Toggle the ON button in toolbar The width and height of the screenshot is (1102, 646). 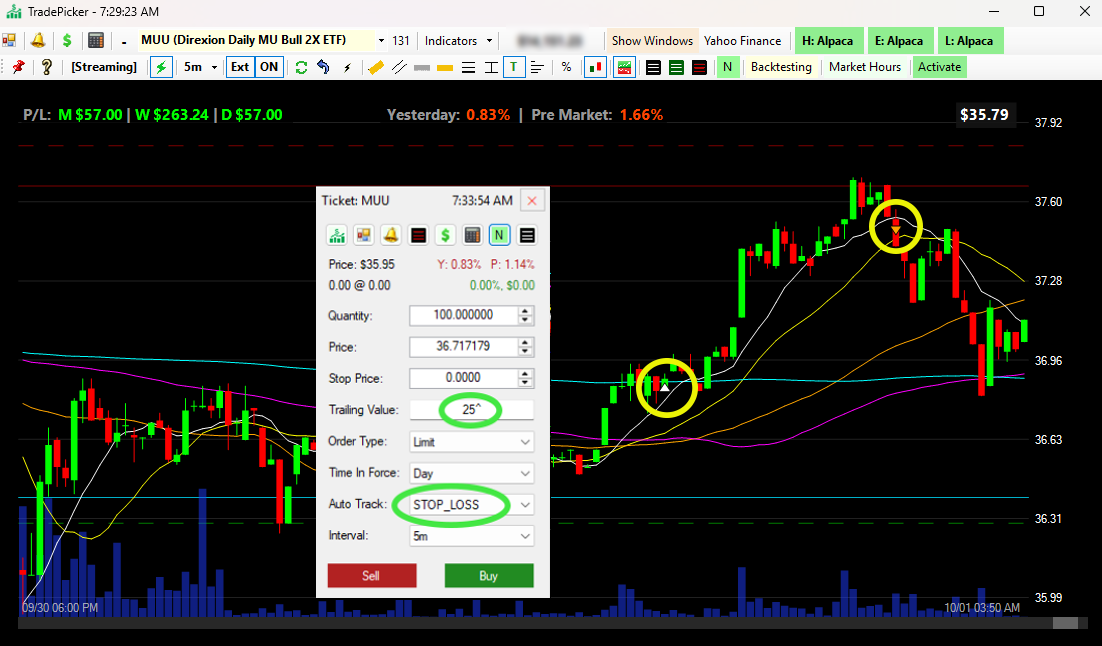(269, 67)
